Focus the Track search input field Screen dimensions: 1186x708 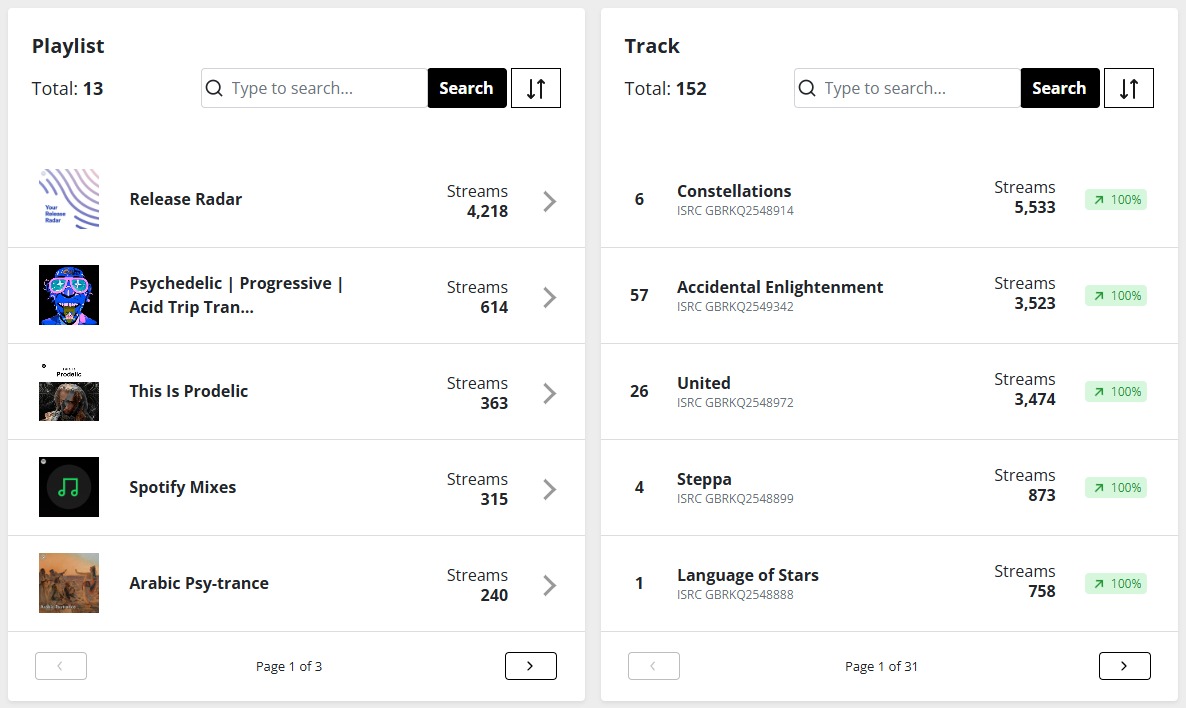pyautogui.click(x=919, y=88)
